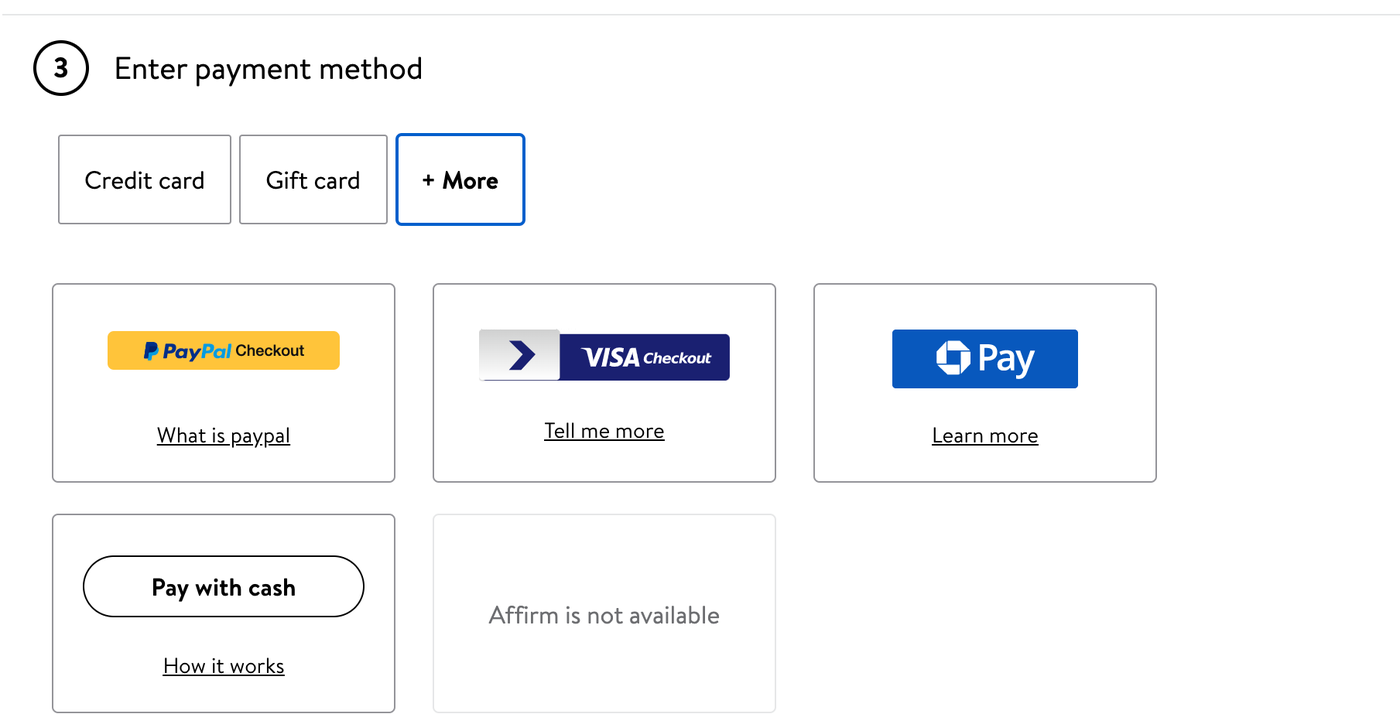Pick Chase Pay to pay
Viewport: 1400px width, 714px height.
point(984,357)
